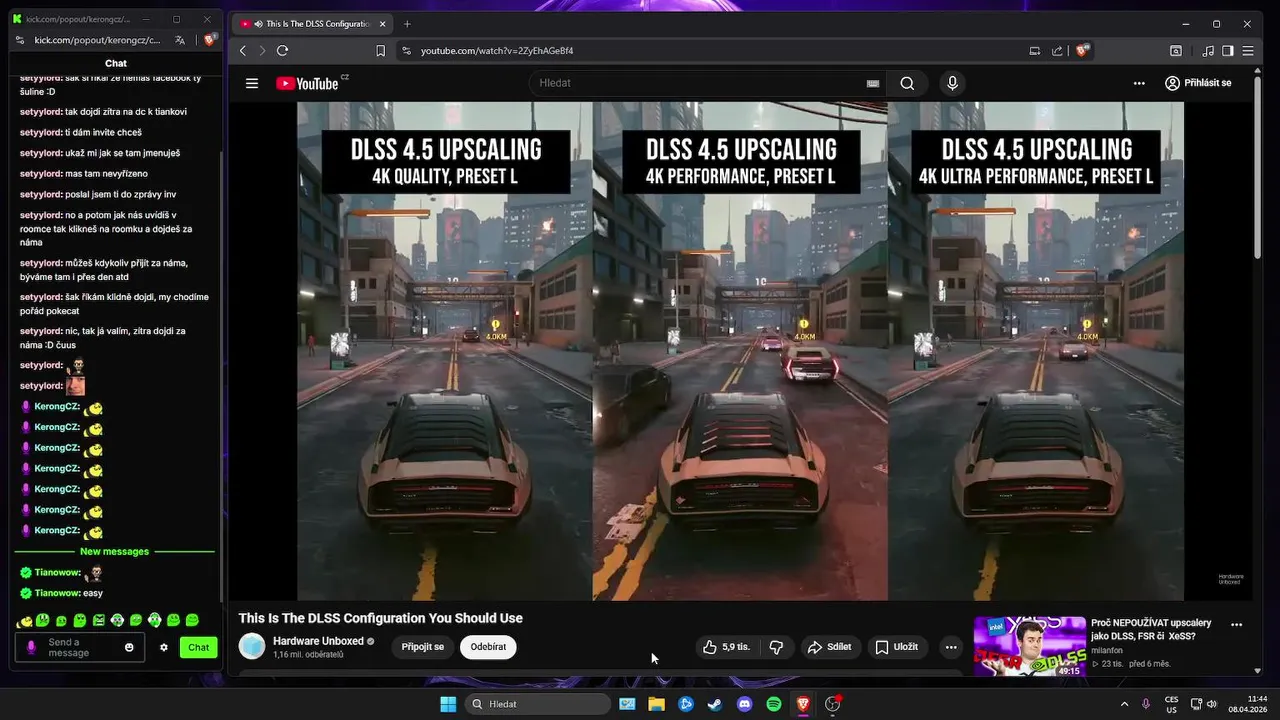The width and height of the screenshot is (1280, 720).
Task: Open the page search icon in browser toolbar
Action: tap(1176, 50)
